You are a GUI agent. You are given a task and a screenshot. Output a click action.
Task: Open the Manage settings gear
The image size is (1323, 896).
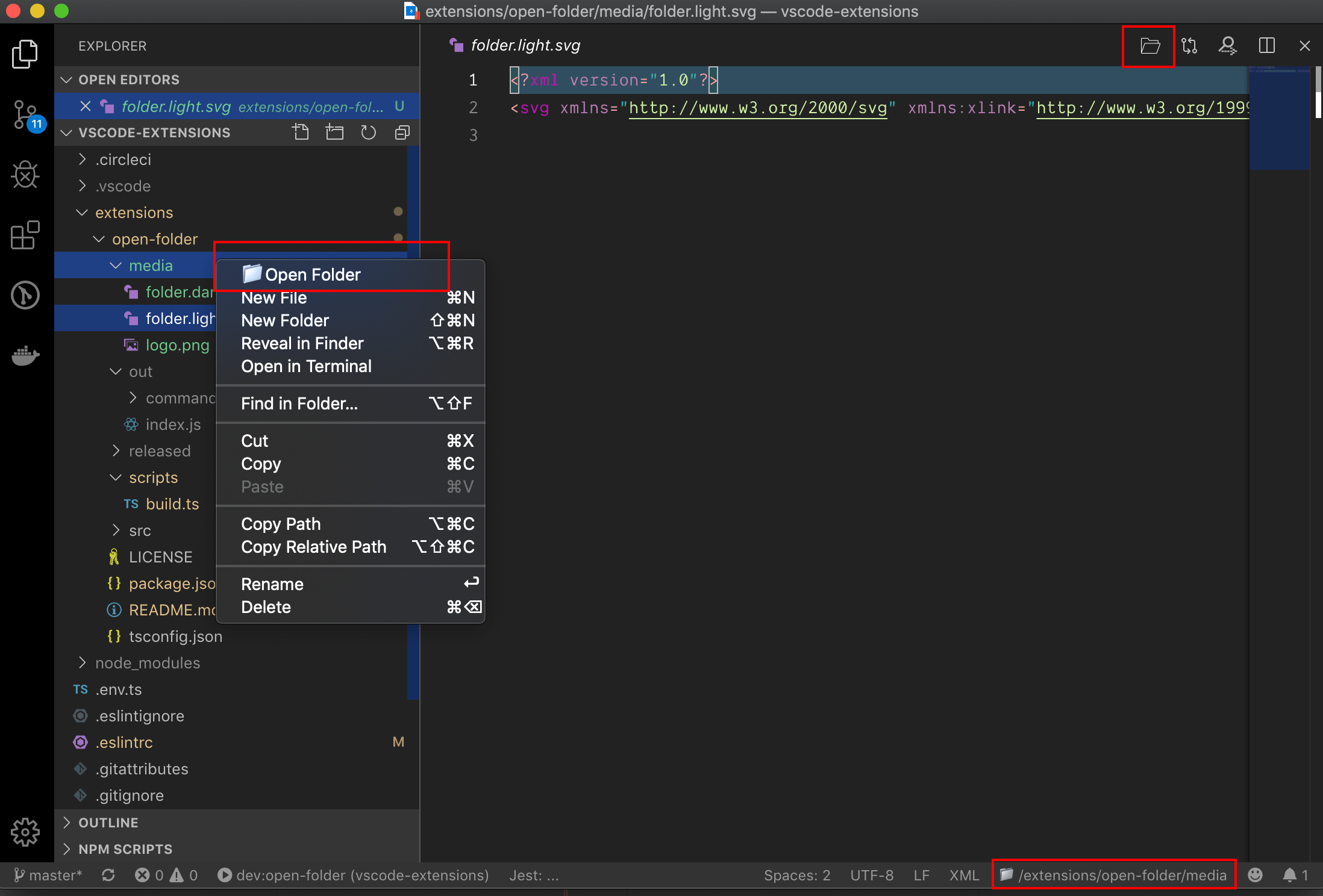click(25, 832)
